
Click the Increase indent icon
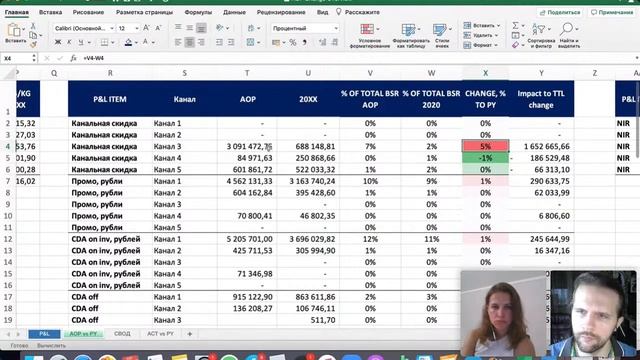[x=231, y=42]
